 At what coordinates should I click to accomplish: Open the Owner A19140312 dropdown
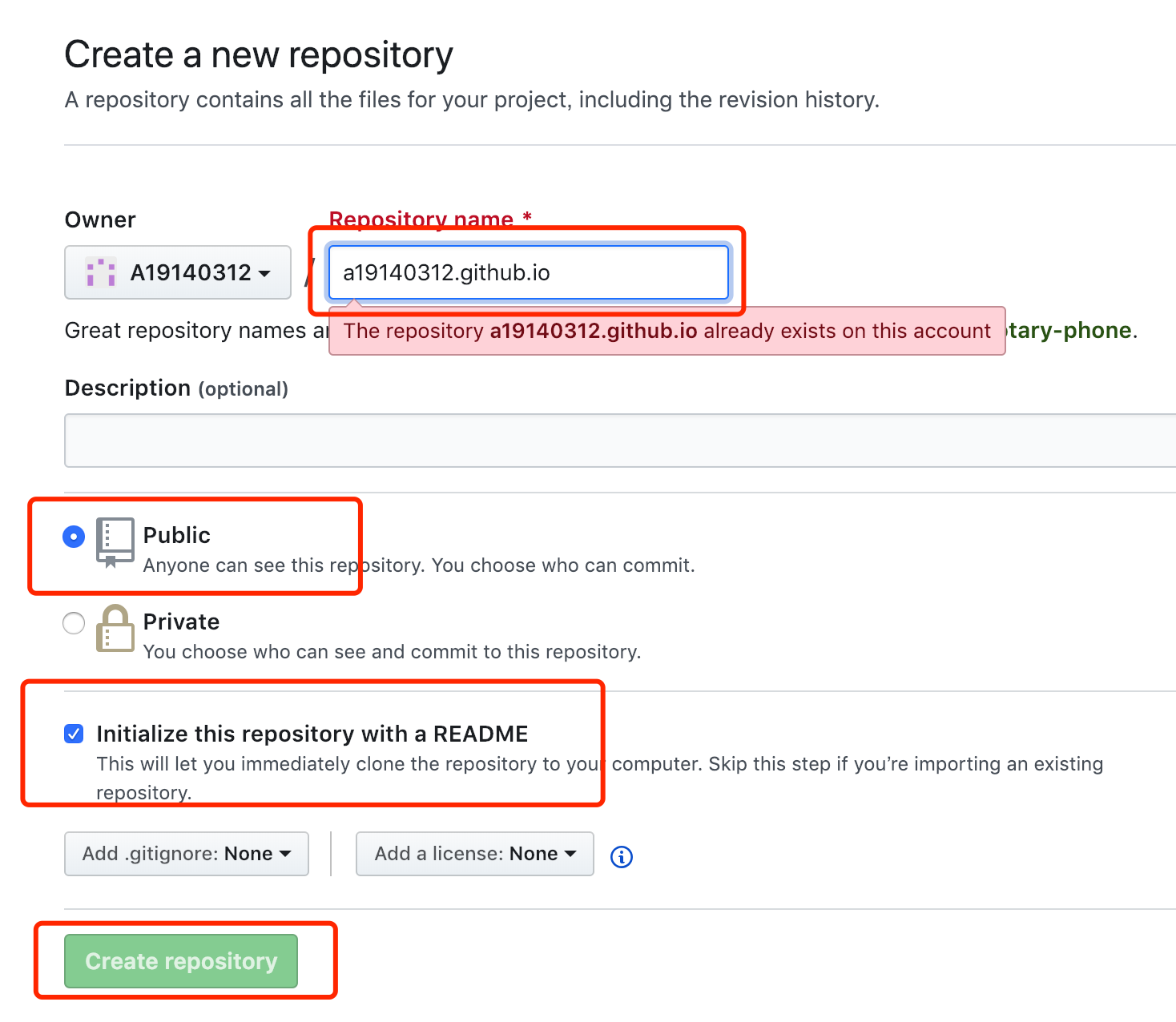(178, 272)
